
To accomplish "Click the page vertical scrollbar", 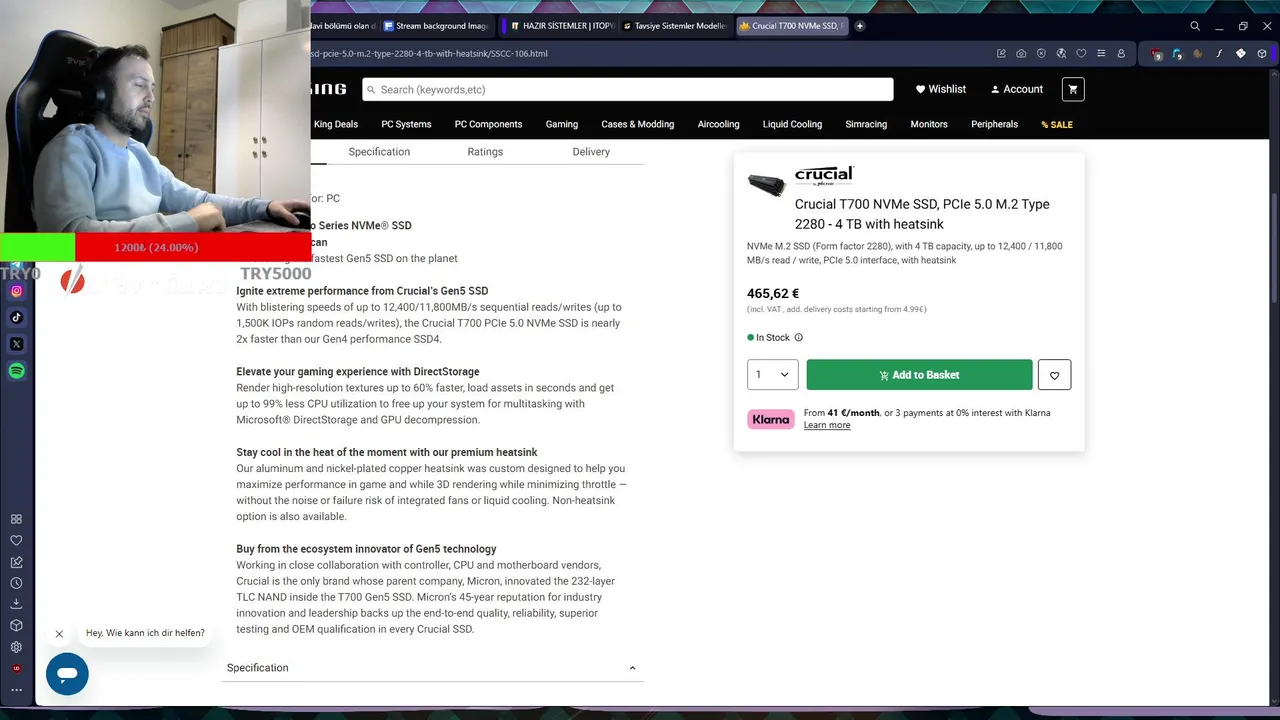I will pos(1274,250).
